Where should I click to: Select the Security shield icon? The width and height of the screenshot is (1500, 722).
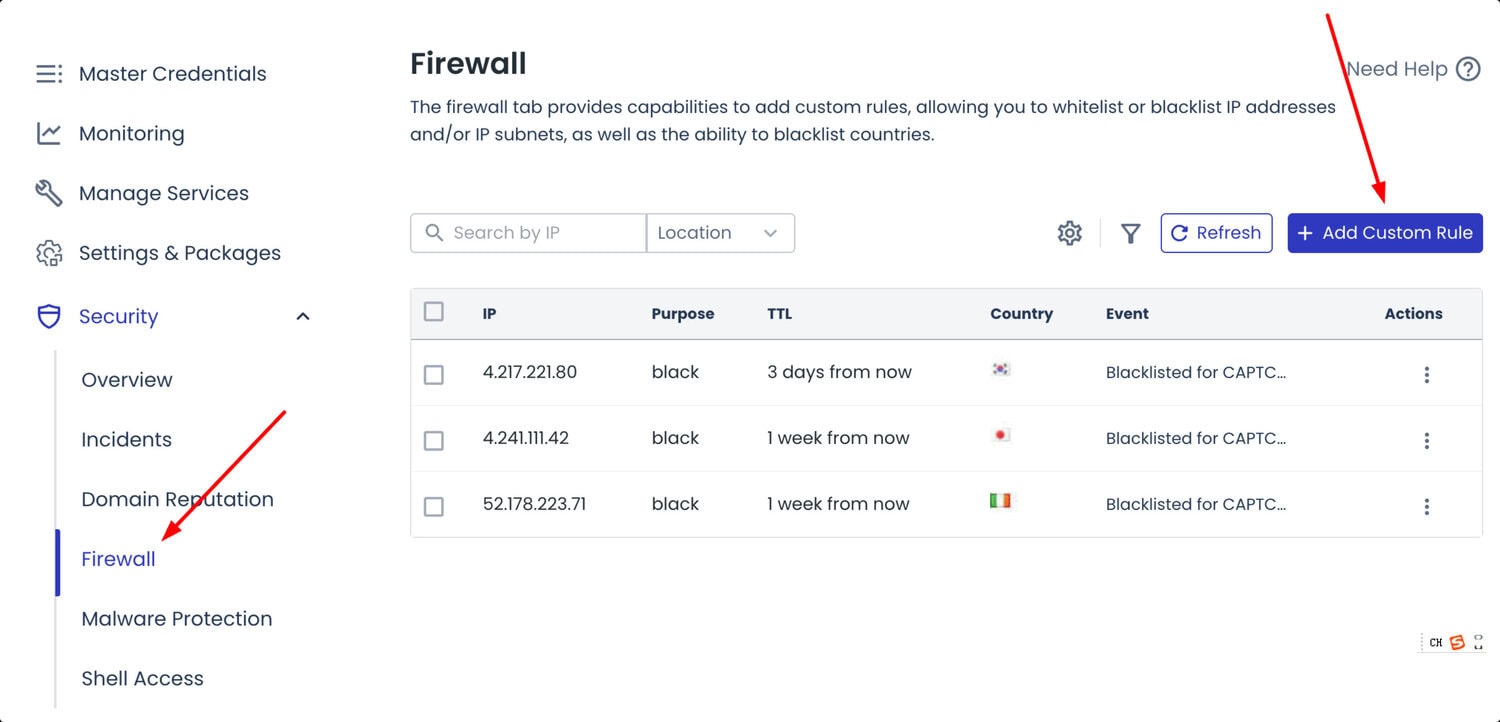pyautogui.click(x=49, y=316)
